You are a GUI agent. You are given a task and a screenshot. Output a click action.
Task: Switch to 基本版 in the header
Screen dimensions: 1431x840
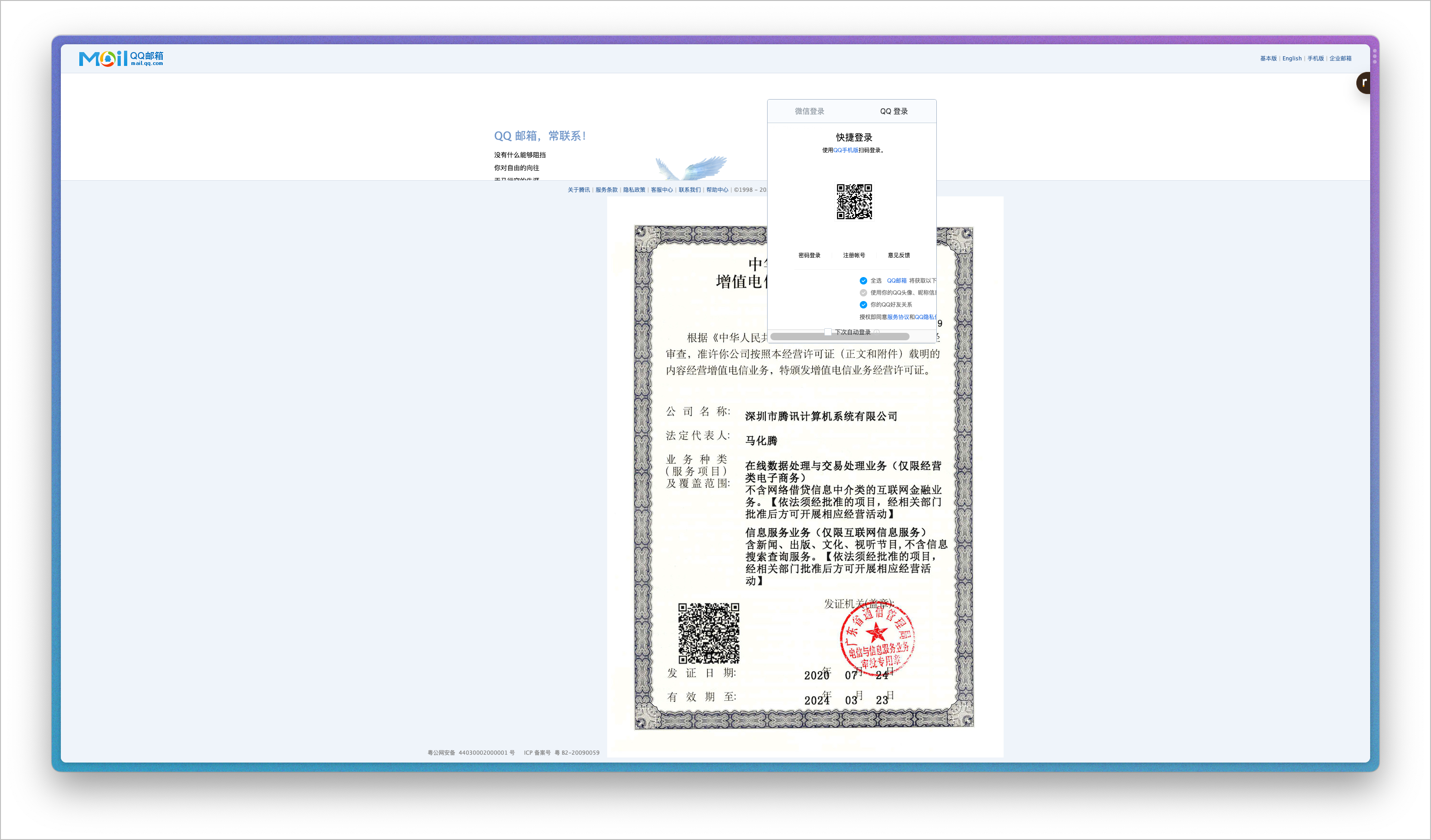[x=1268, y=59]
